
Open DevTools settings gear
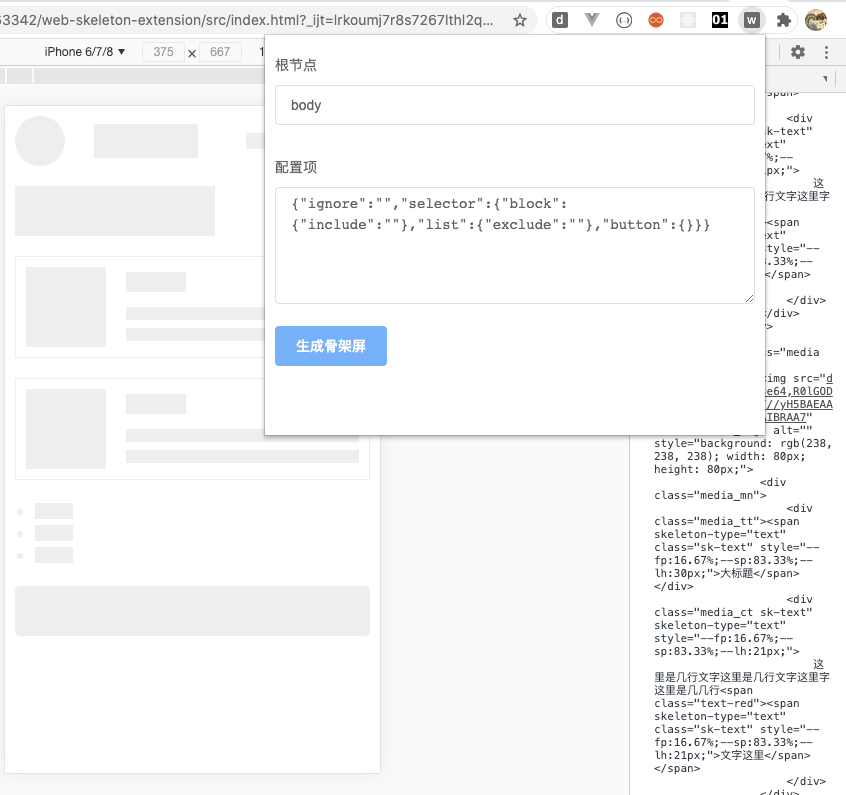click(x=797, y=52)
